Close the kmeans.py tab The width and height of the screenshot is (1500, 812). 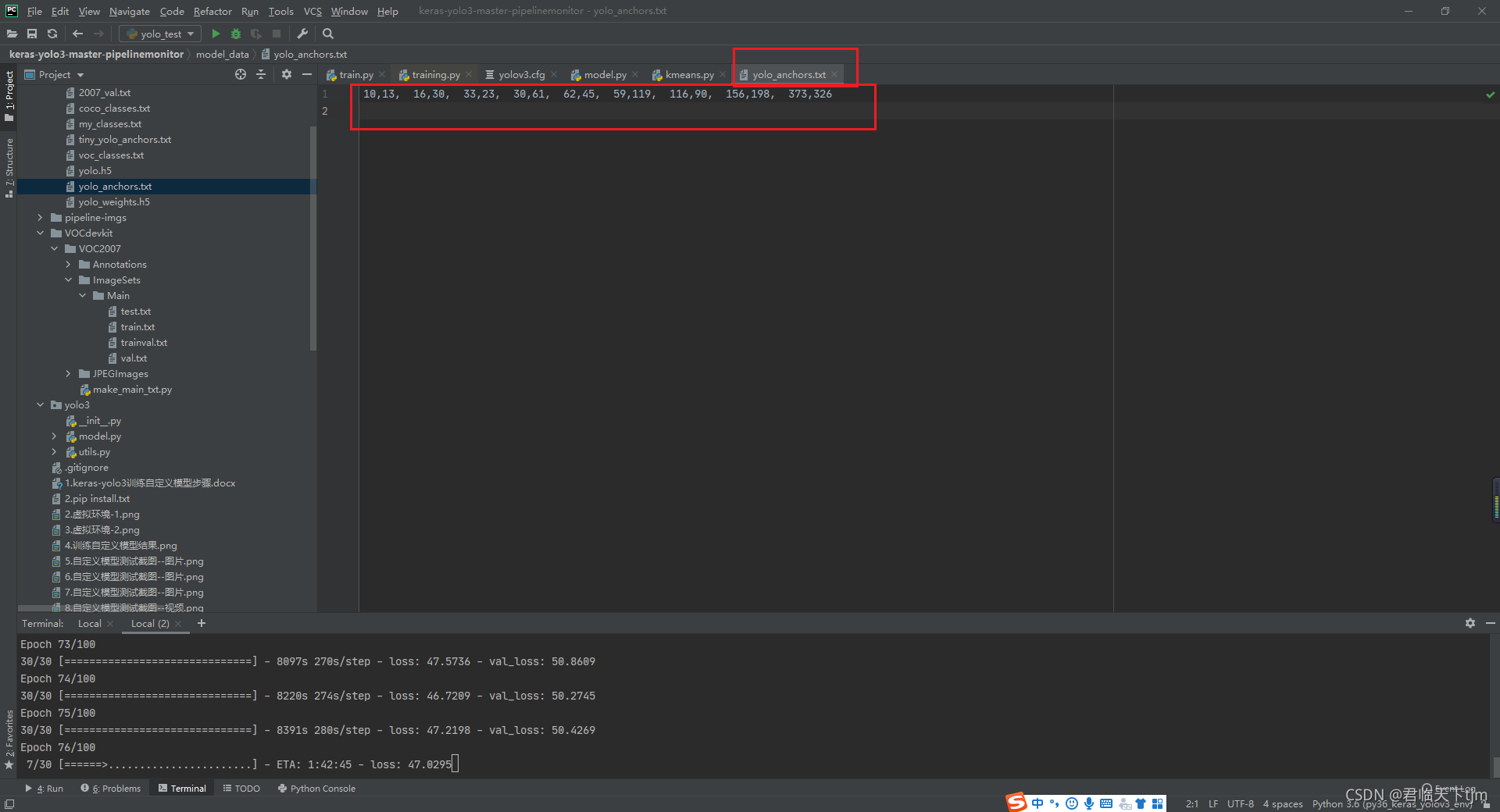(x=723, y=75)
